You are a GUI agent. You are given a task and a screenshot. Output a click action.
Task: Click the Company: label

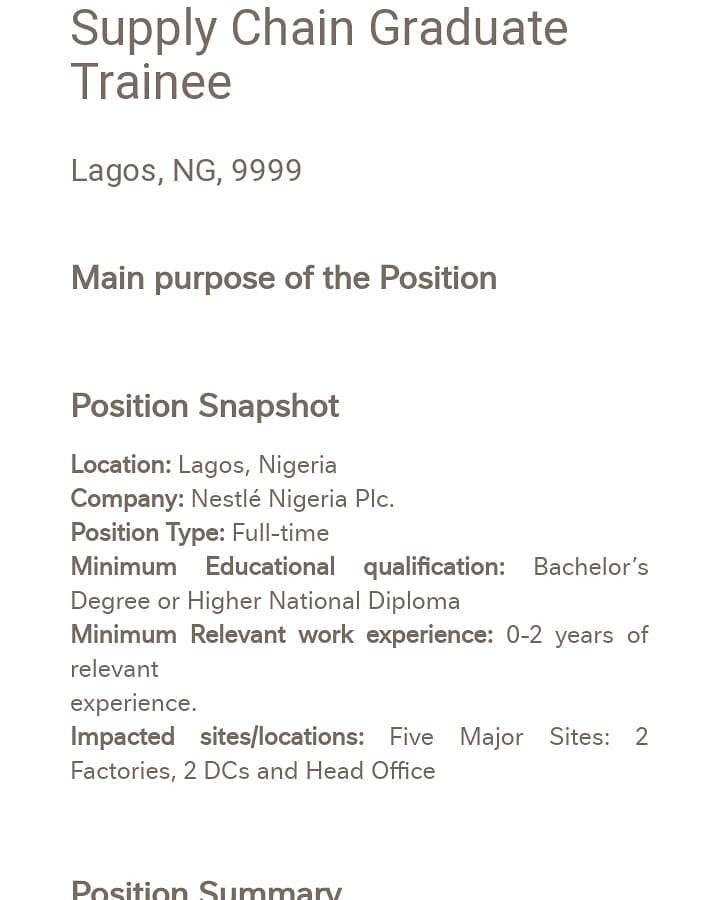127,499
